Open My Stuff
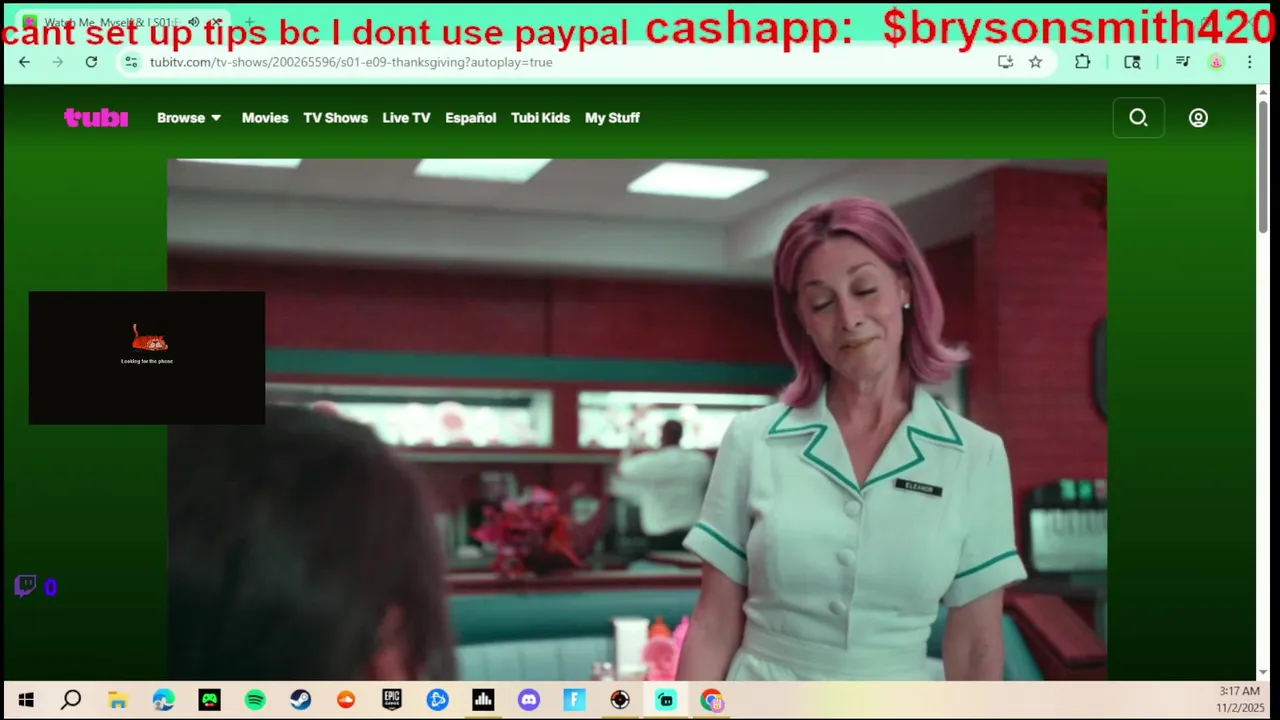The height and width of the screenshot is (720, 1280). tap(612, 118)
